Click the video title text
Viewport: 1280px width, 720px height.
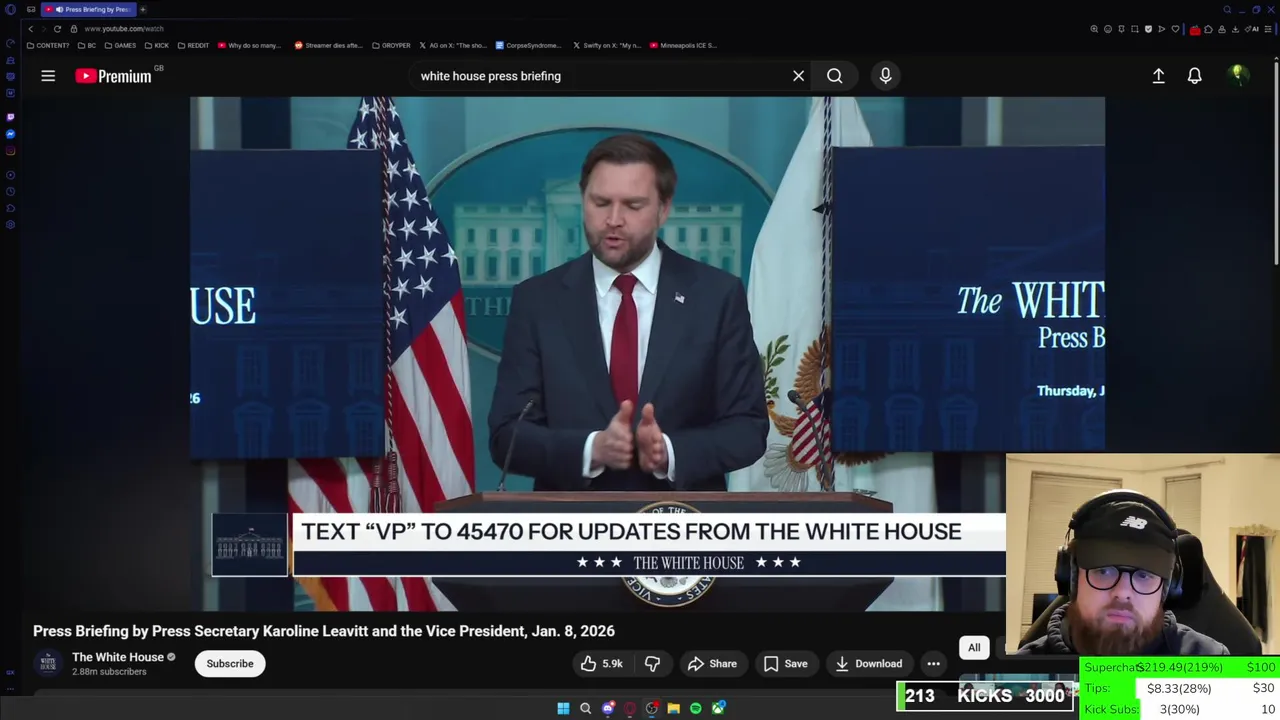[x=324, y=631]
